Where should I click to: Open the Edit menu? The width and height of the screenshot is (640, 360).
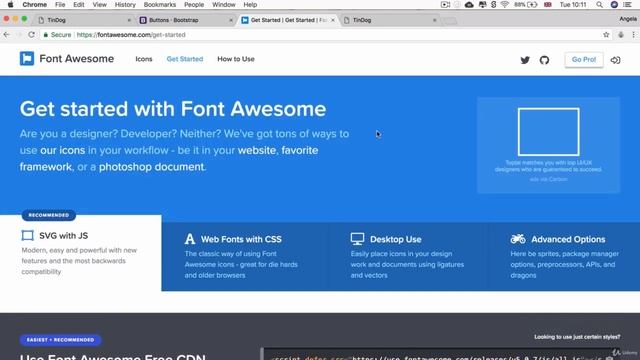[78, 4]
